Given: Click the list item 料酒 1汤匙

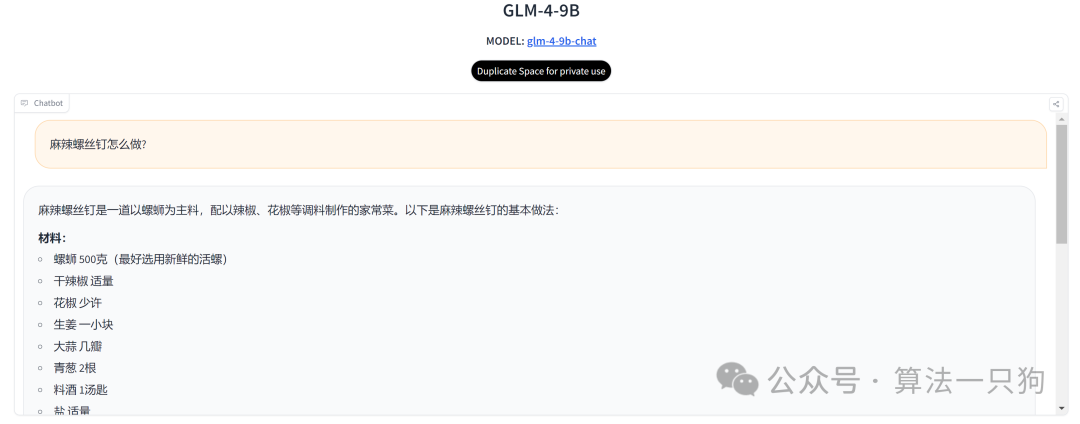Looking at the screenshot, I should point(81,390).
